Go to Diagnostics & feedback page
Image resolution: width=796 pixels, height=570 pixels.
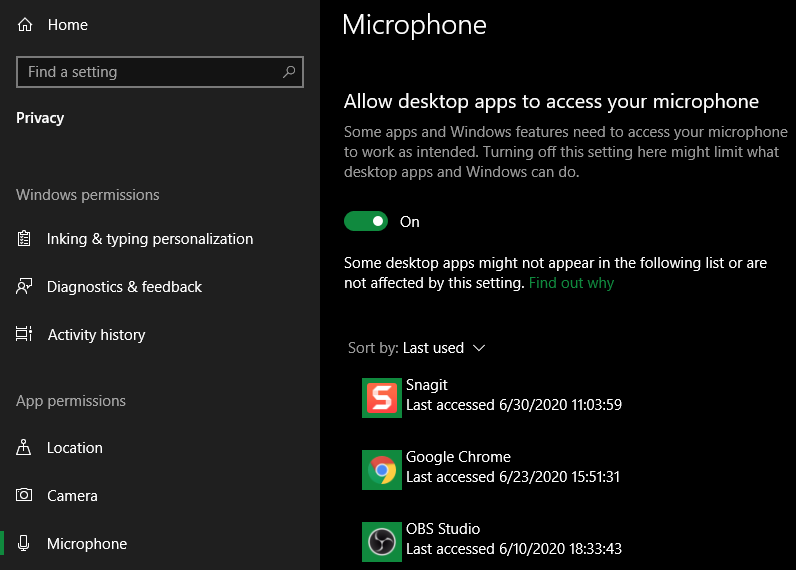click(x=124, y=287)
